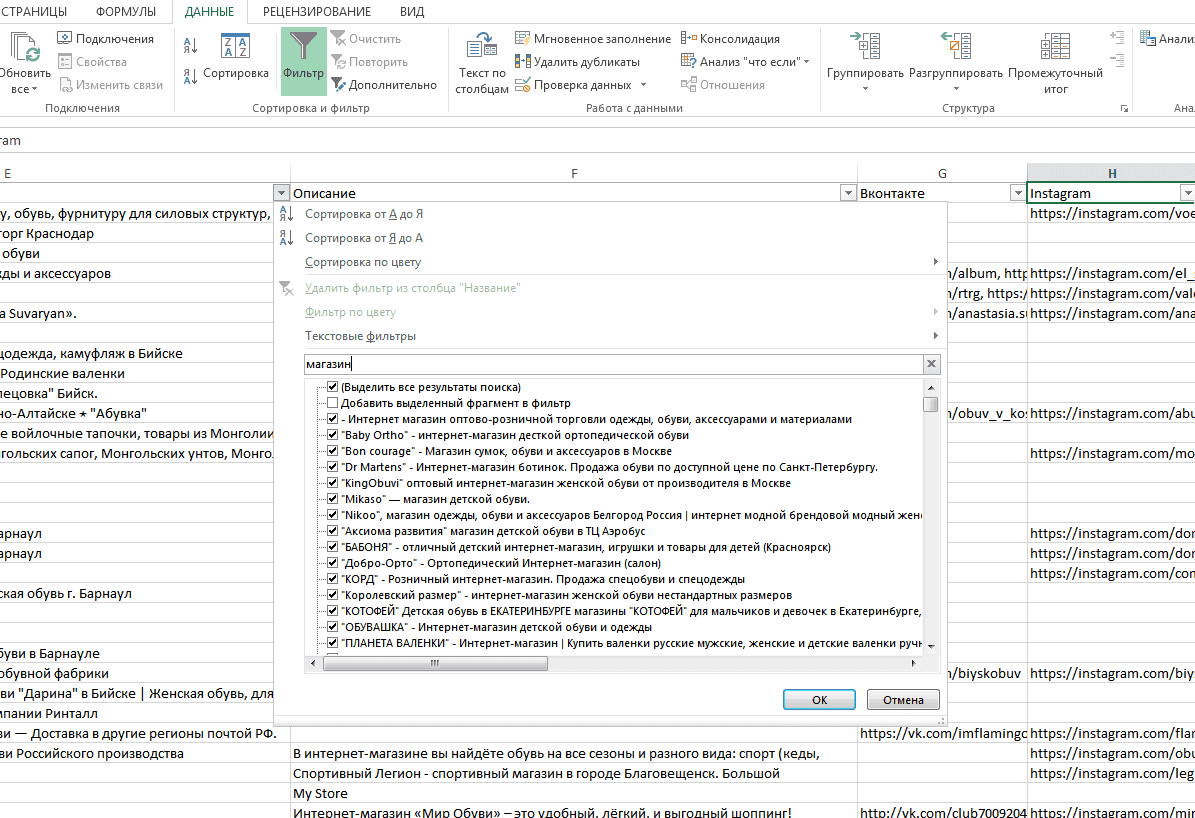Viewport: 1195px width, 818px height.
Task: Open Relationships (Отношения)
Action: click(x=722, y=85)
